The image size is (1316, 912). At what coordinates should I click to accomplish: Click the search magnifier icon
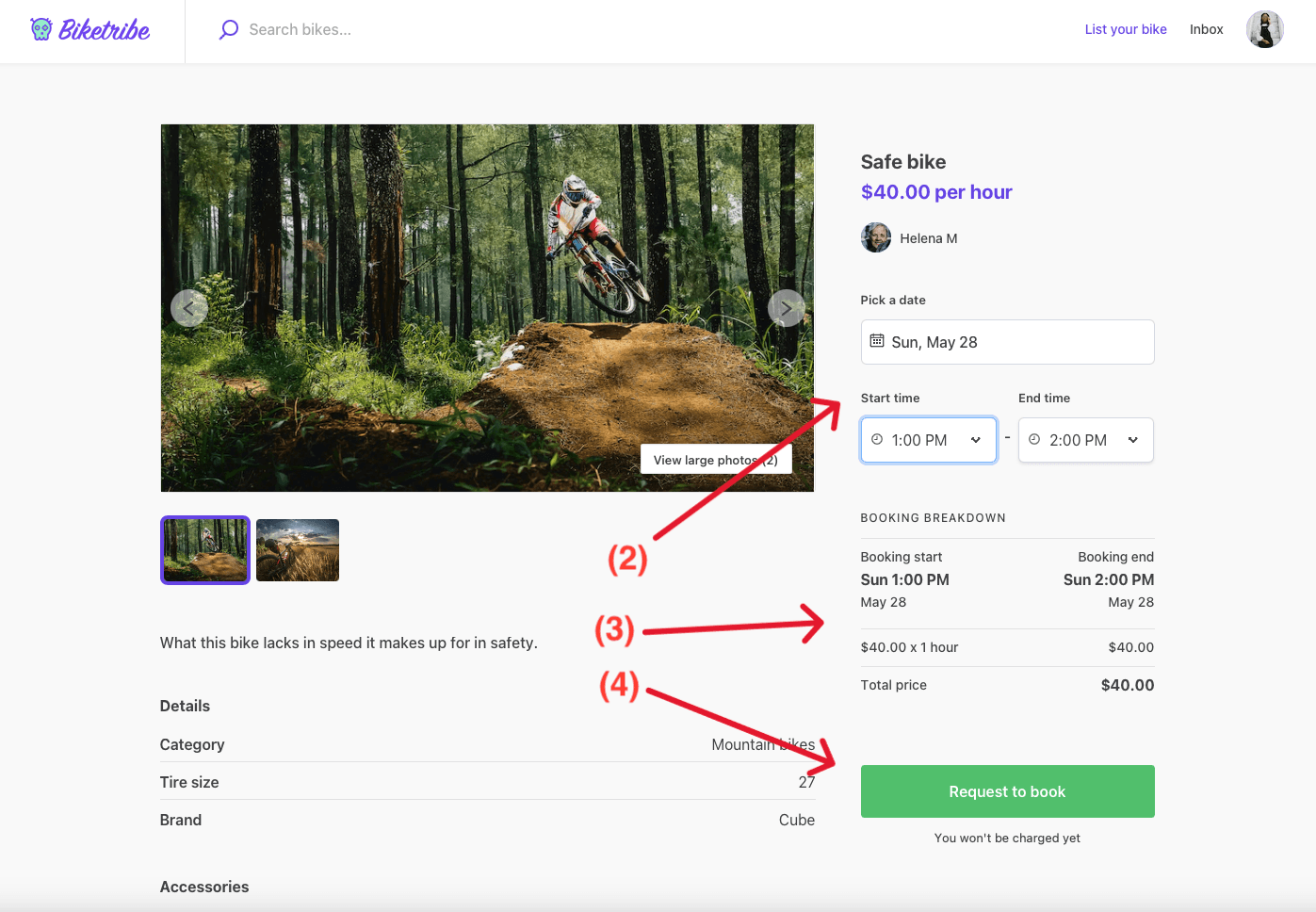(x=228, y=30)
